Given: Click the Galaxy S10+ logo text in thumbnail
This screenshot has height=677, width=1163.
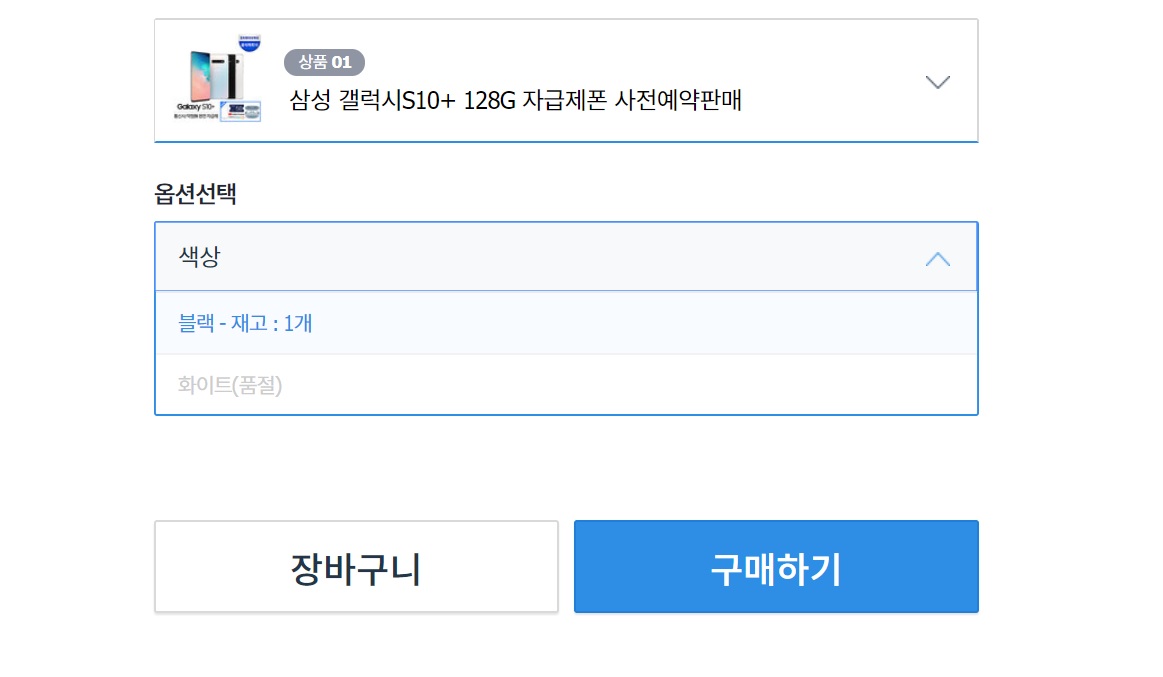Looking at the screenshot, I should pos(194,106).
